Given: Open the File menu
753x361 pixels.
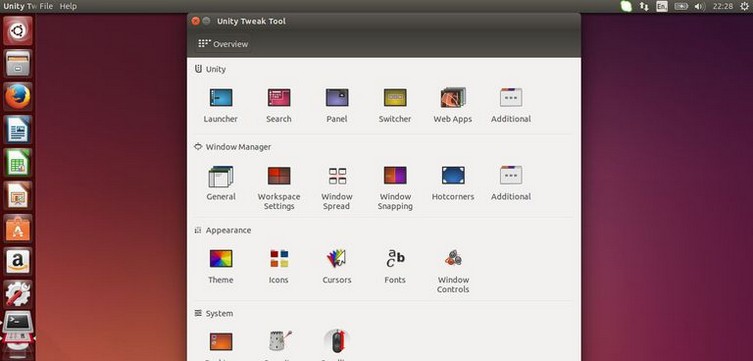Looking at the screenshot, I should [46, 6].
